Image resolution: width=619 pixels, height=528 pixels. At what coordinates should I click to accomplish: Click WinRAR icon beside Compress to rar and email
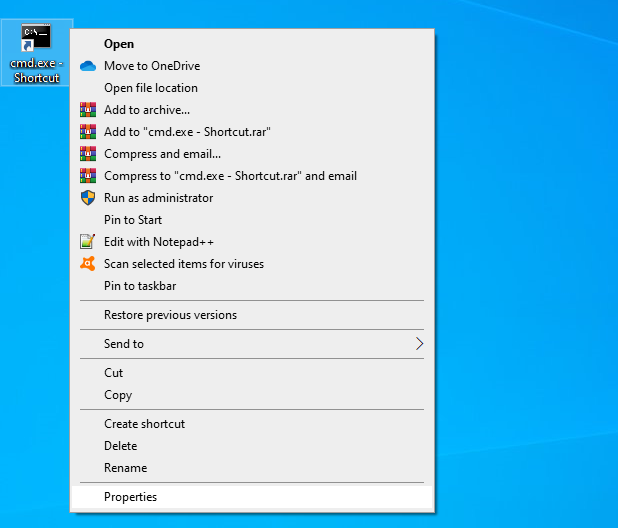click(x=88, y=176)
